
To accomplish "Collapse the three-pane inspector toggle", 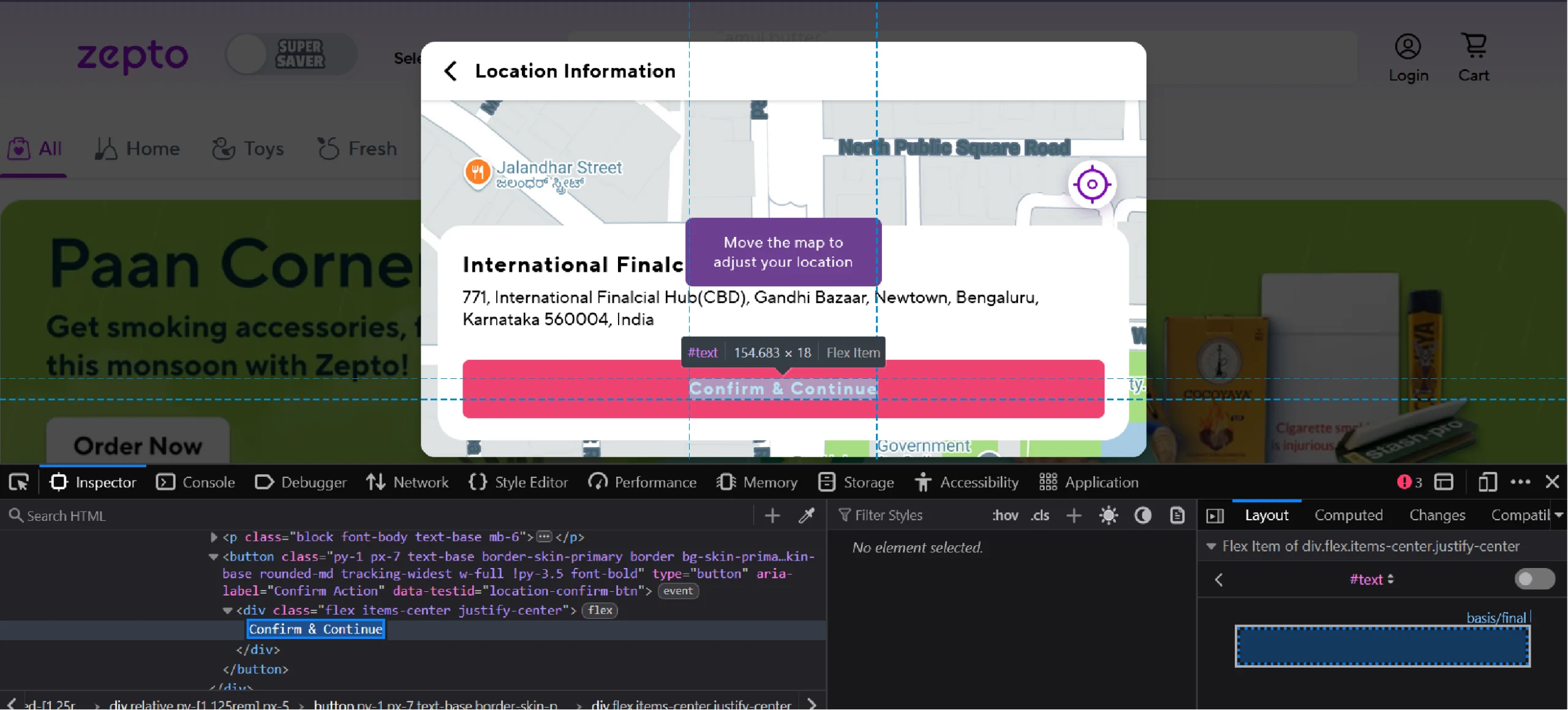I will 1215,515.
